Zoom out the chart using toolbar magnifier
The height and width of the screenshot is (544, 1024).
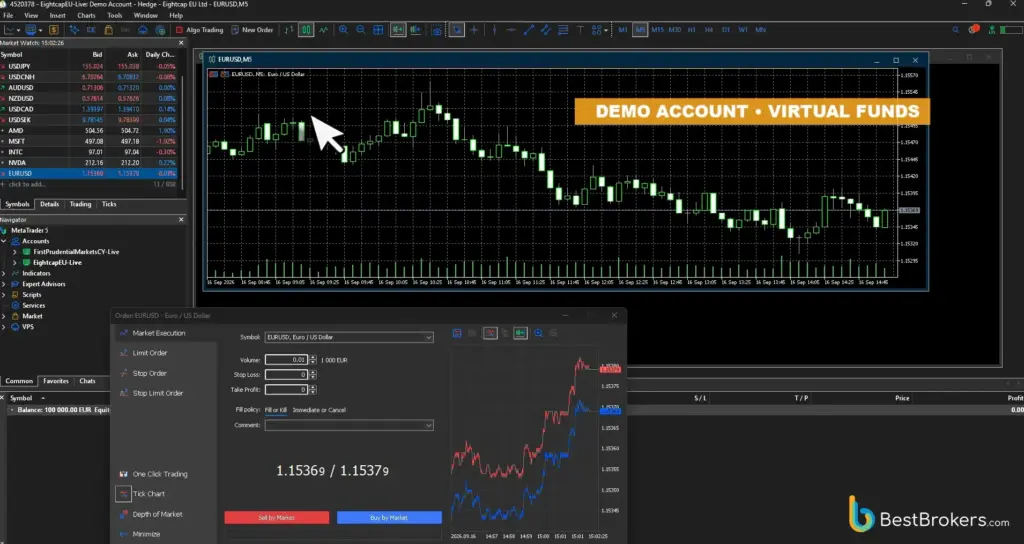360,30
